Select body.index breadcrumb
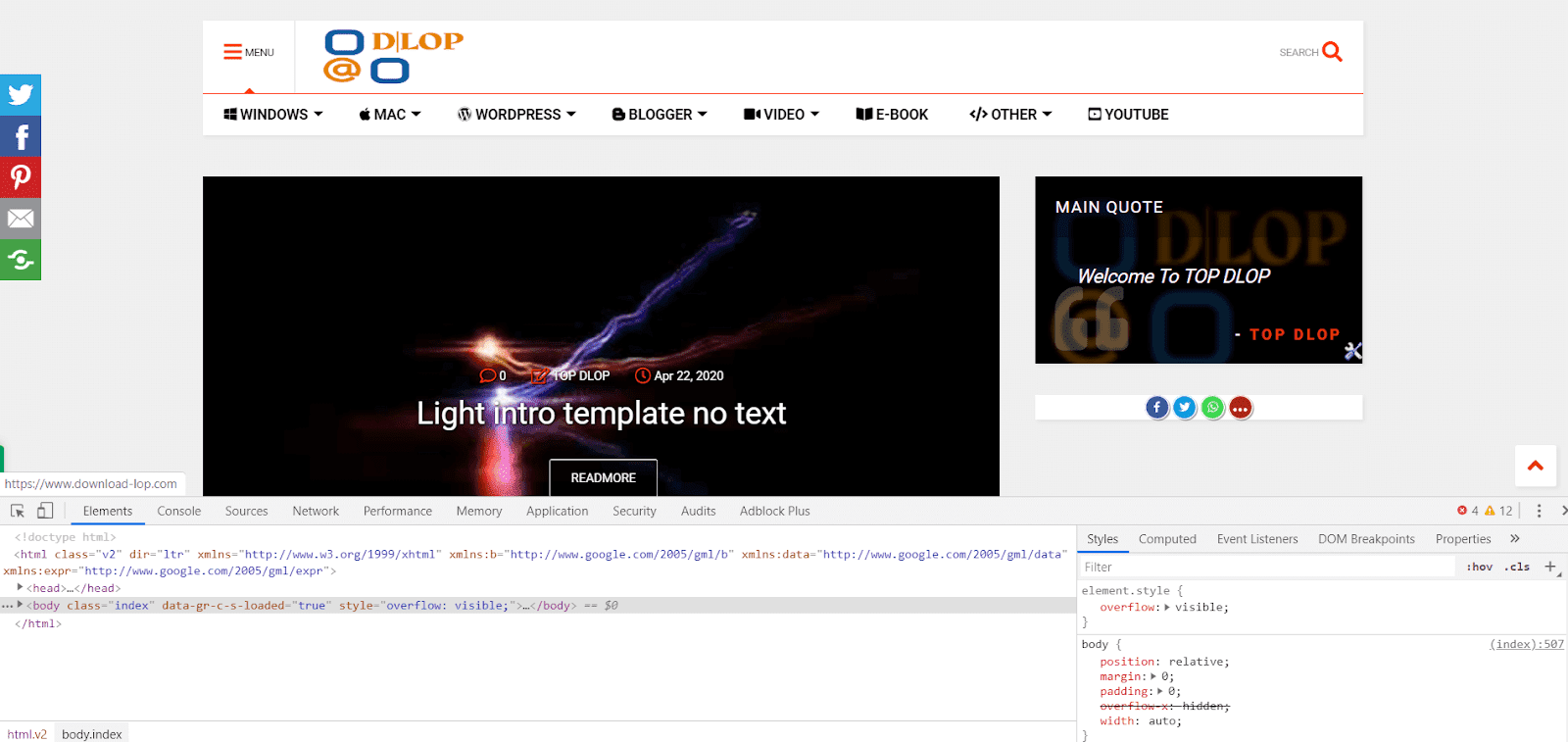The image size is (1568, 742). 92,734
